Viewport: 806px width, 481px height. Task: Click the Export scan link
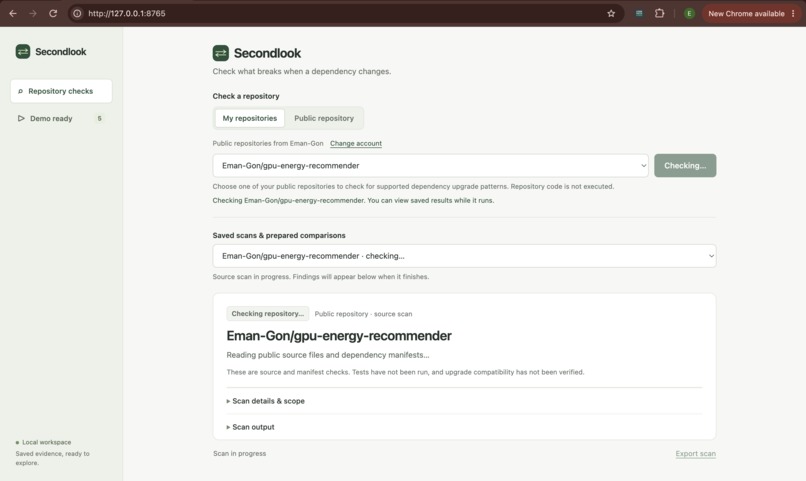point(695,453)
